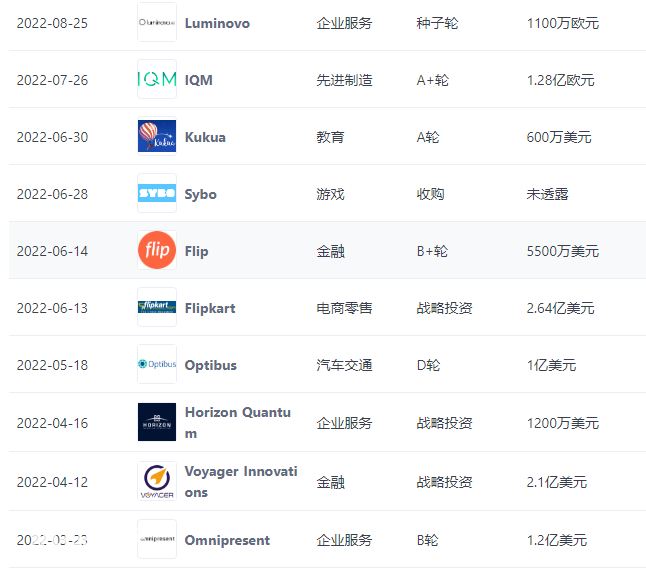
Task: Click 游戏 industry cell
Action: (330, 194)
